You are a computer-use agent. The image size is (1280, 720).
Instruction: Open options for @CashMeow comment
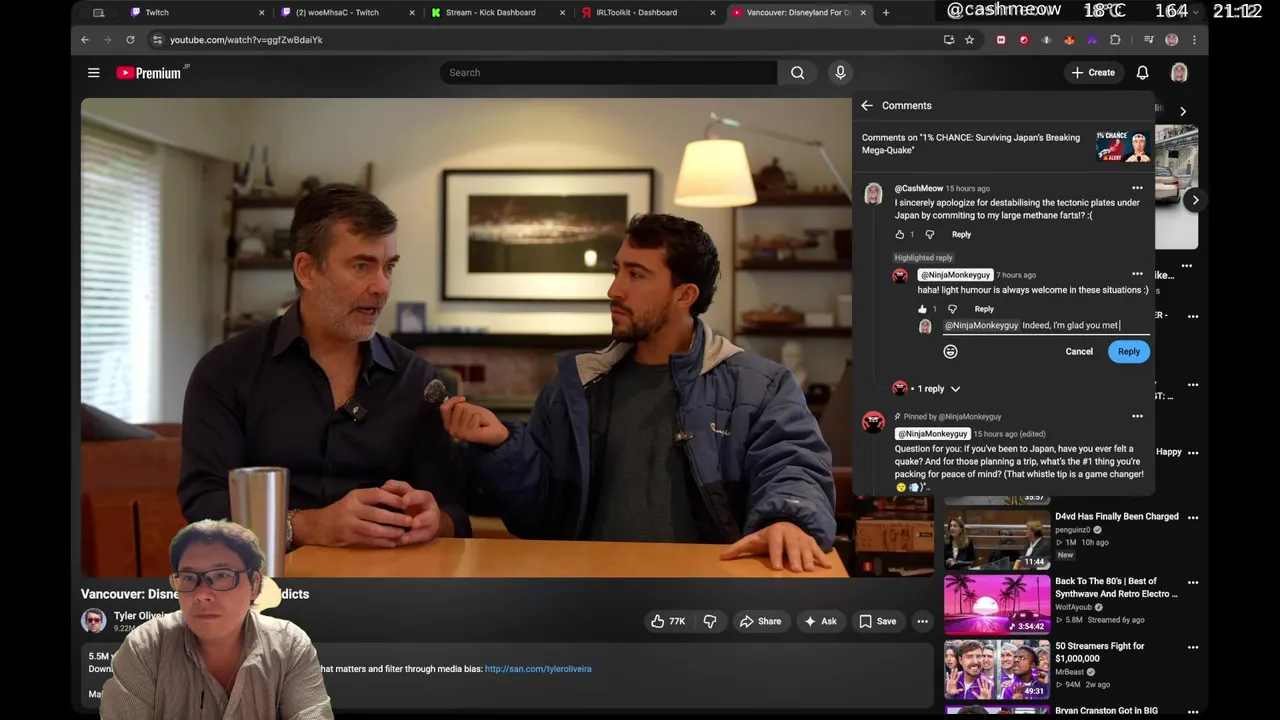coord(1137,188)
